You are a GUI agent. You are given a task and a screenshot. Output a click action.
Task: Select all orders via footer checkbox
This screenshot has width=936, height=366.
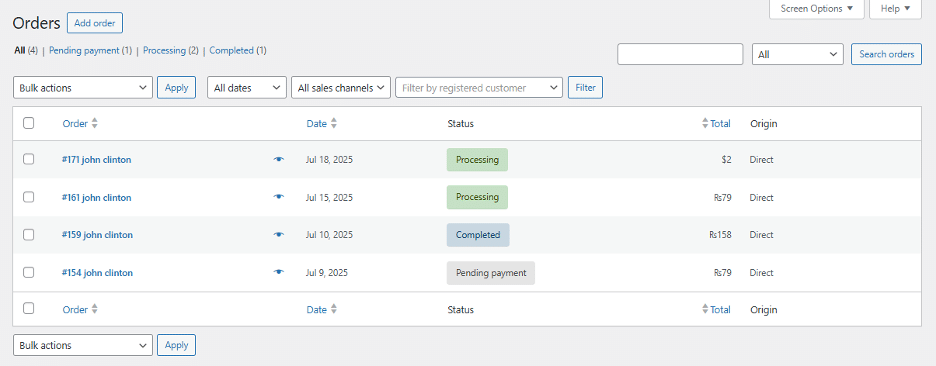[29, 308]
